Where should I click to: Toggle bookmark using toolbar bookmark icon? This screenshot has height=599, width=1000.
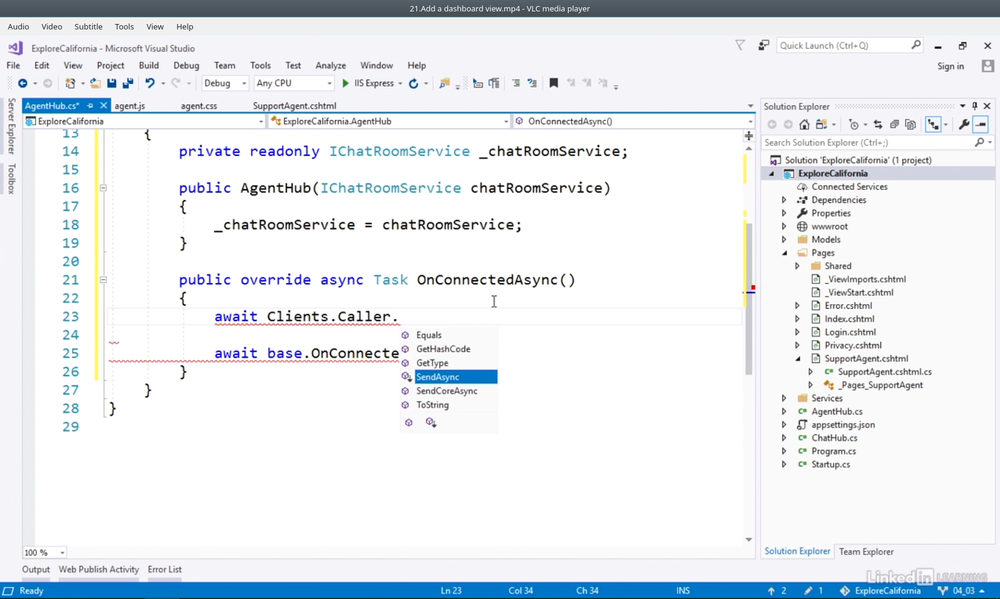[554, 83]
